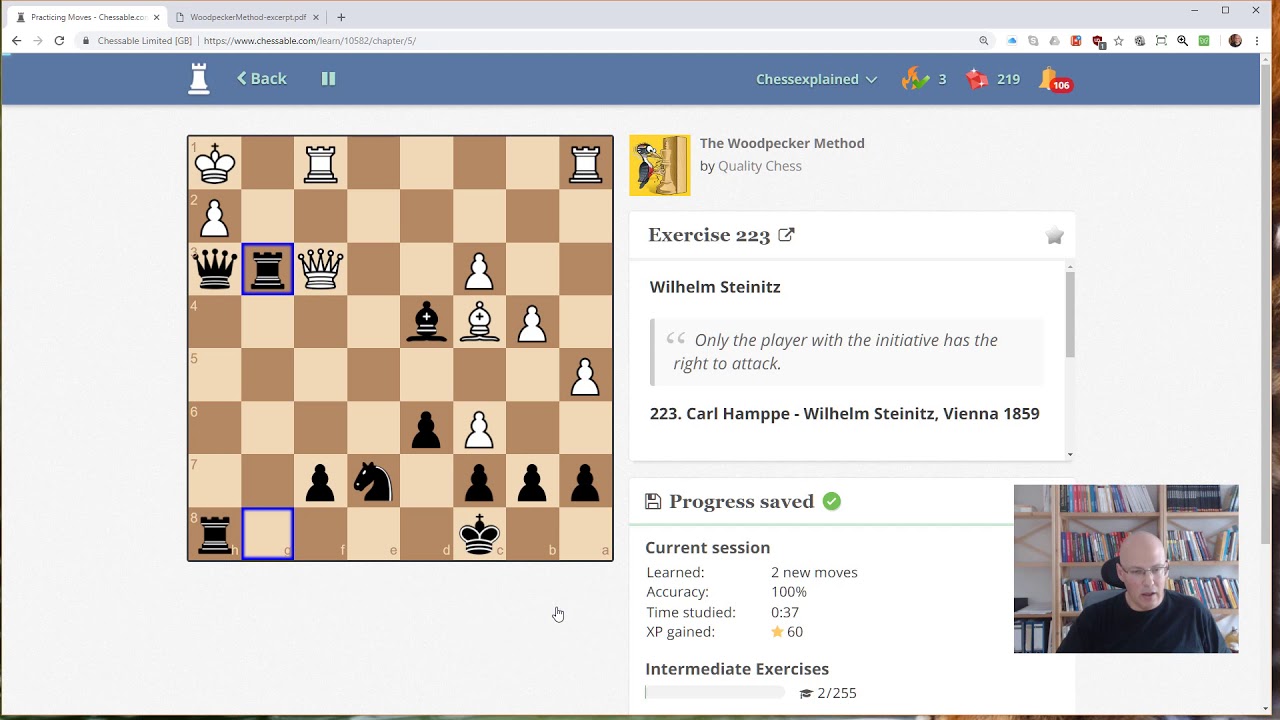Click the exercise text scrollbar thumb
The height and width of the screenshot is (720, 1280).
pyautogui.click(x=1070, y=314)
